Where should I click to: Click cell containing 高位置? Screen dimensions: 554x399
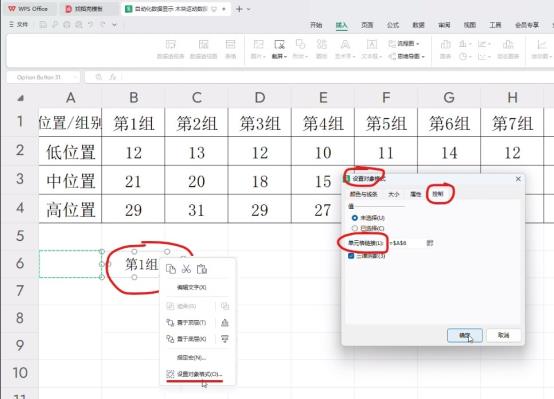pos(70,209)
